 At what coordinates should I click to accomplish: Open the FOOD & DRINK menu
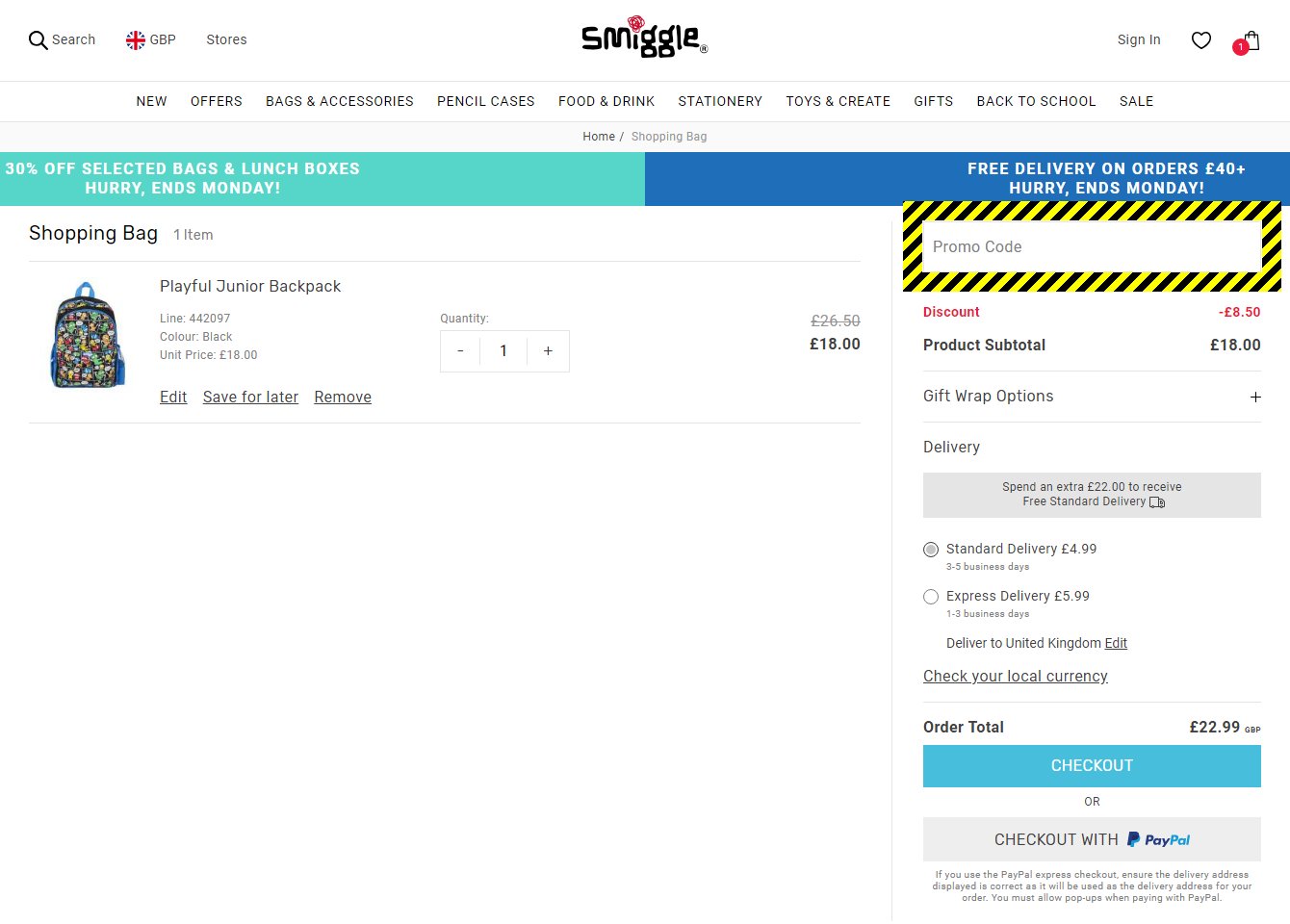click(x=606, y=101)
